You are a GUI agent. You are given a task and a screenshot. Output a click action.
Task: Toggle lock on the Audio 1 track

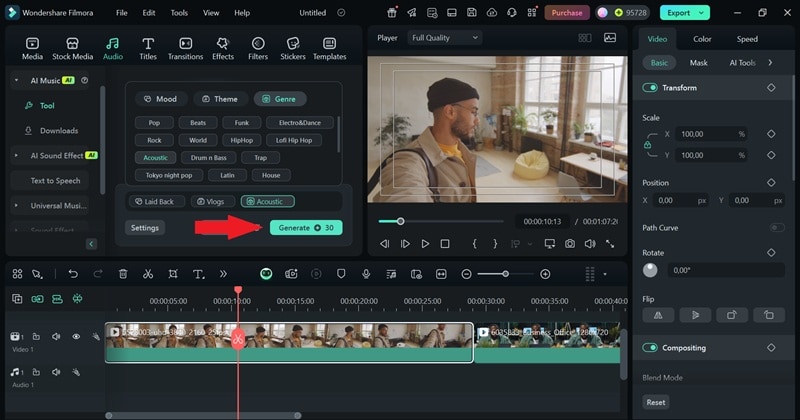36,372
